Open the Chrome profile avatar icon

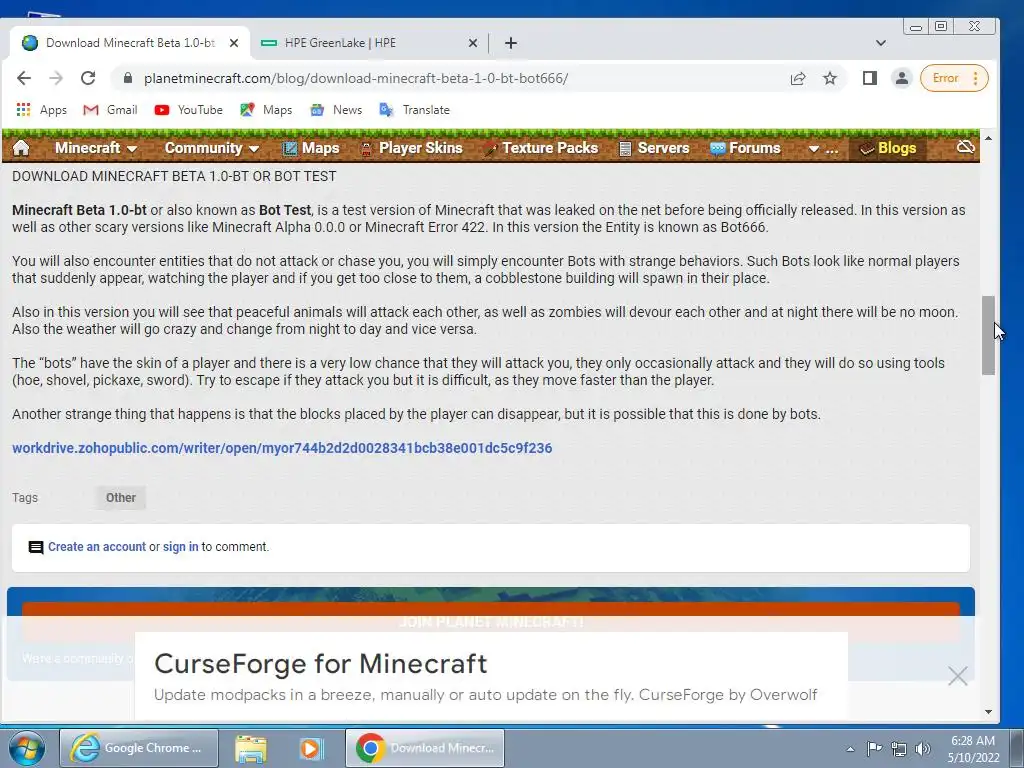pos(902,78)
